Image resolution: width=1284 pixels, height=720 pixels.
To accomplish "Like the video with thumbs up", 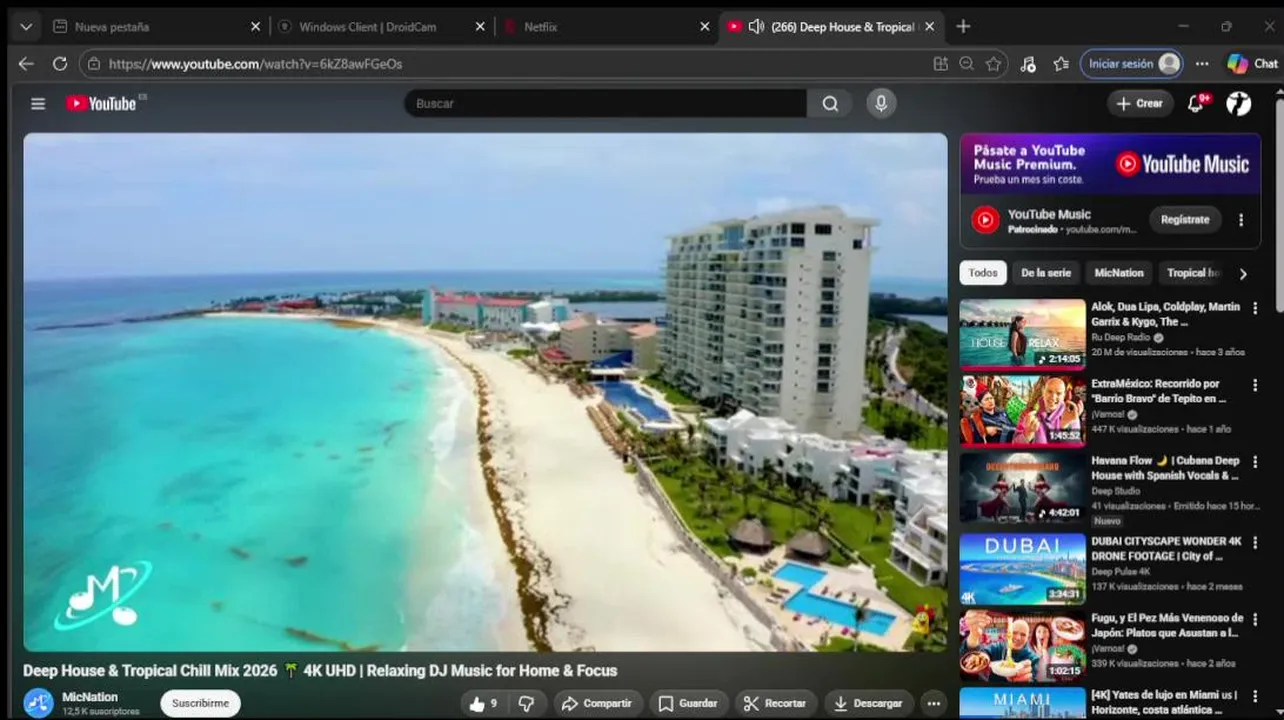I will (x=483, y=703).
